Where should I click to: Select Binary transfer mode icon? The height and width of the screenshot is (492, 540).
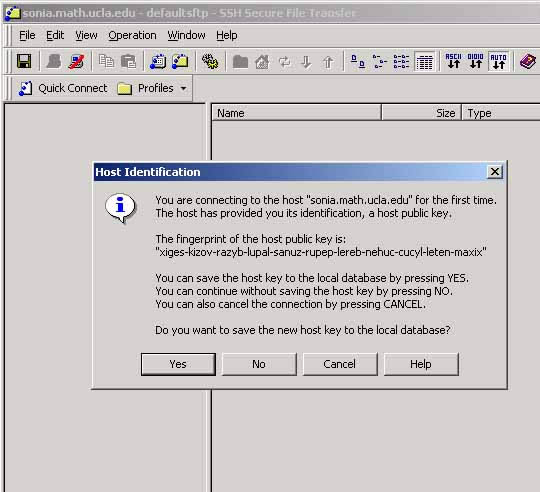(x=476, y=61)
